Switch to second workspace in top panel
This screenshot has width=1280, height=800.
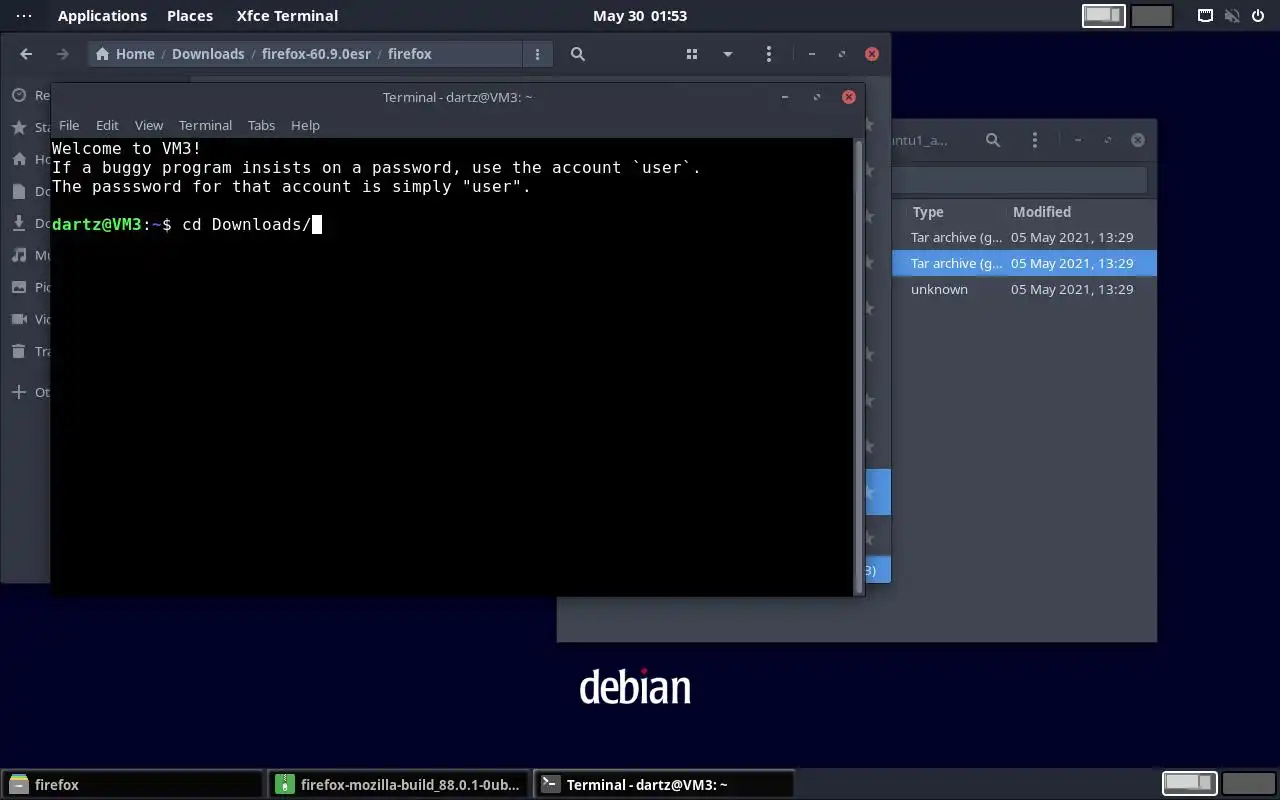1152,16
